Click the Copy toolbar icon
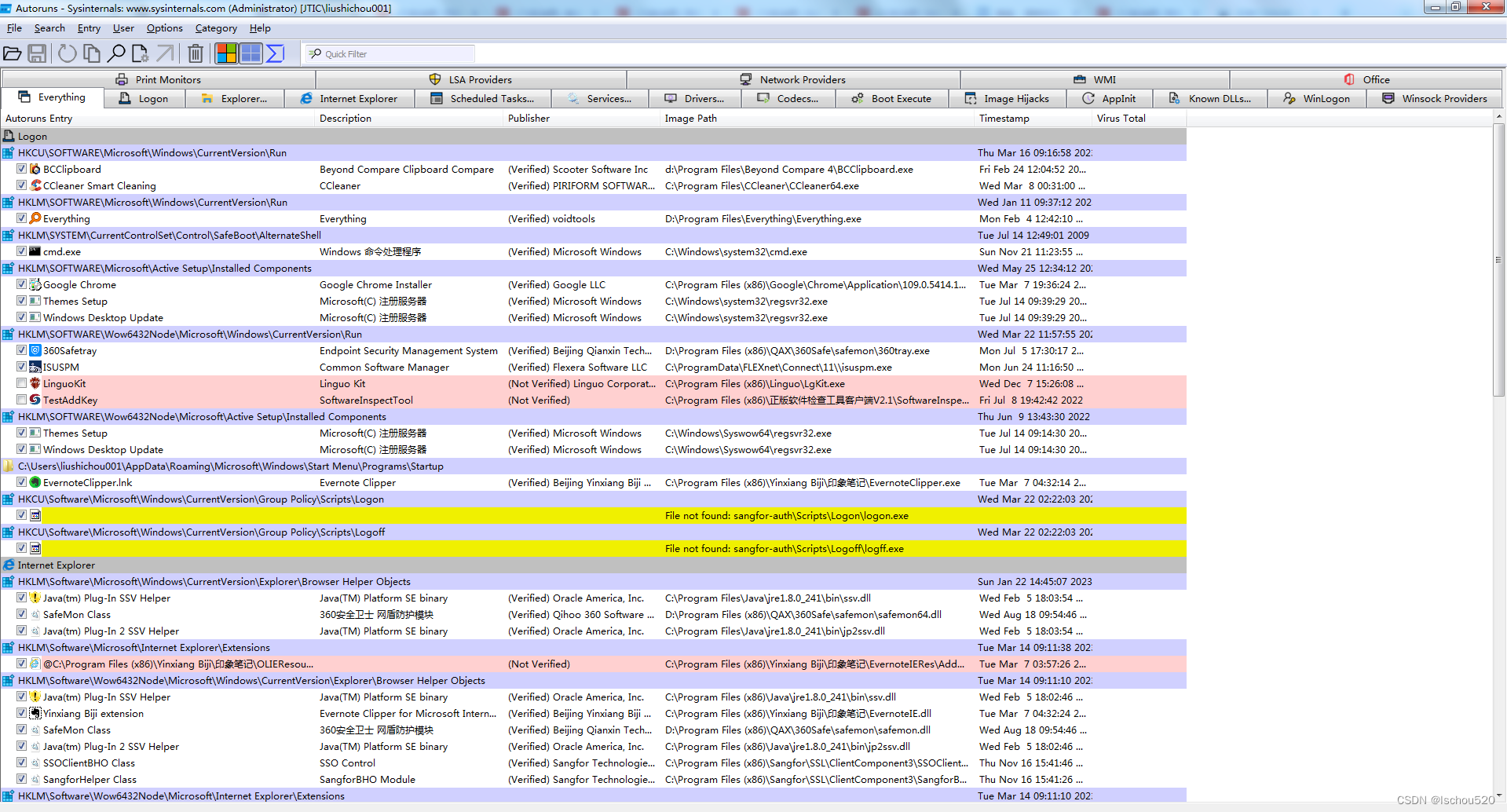This screenshot has height=812, width=1507. click(x=92, y=53)
